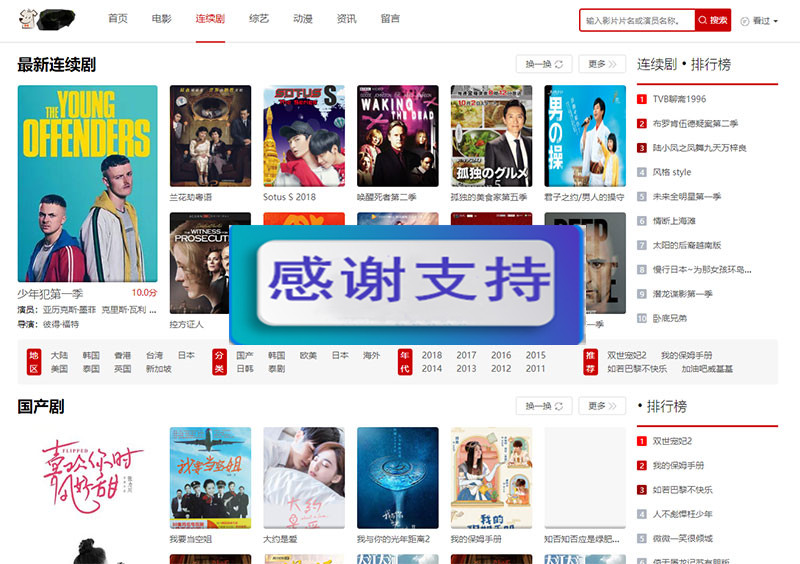Open the airplane crew poster 我要当空姐

(x=210, y=478)
